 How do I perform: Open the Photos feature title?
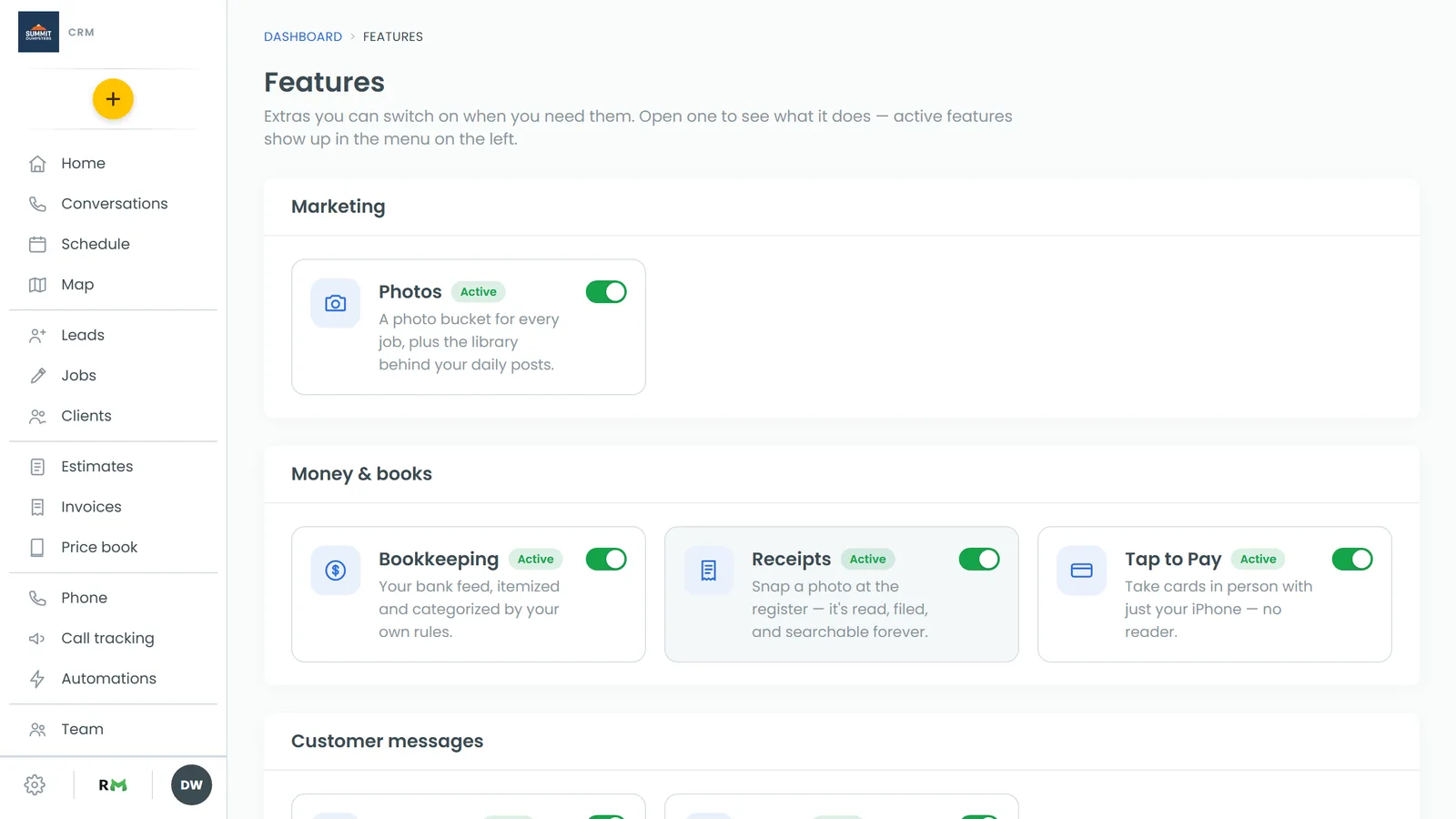coord(410,292)
